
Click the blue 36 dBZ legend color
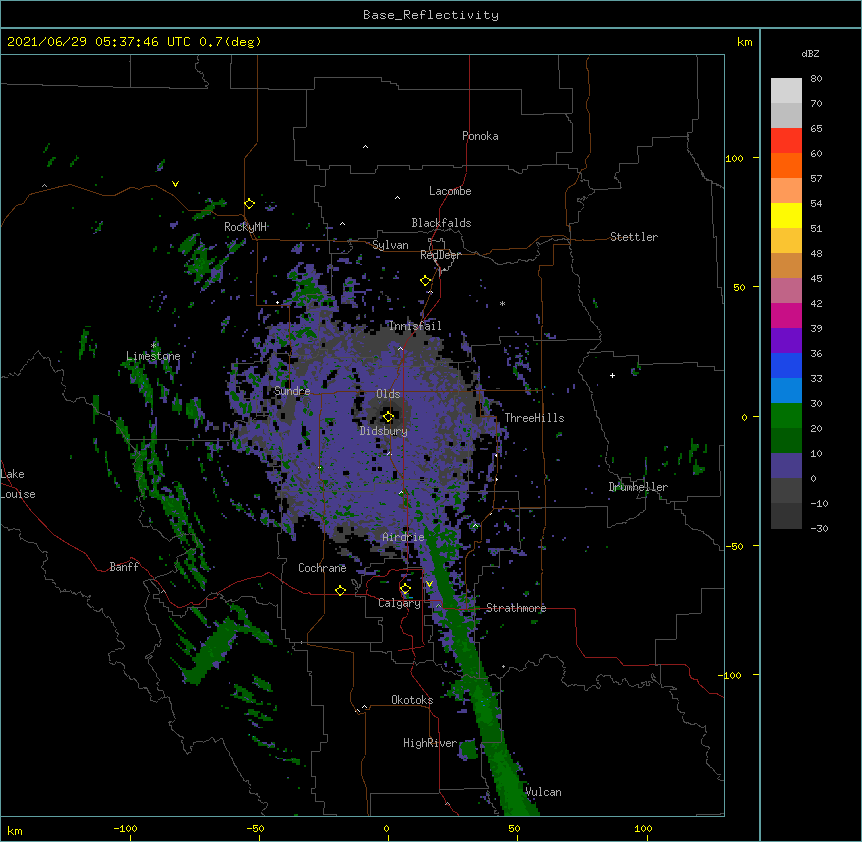point(786,365)
